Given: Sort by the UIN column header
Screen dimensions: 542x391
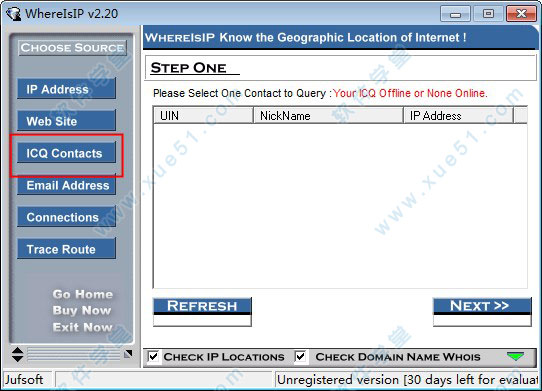Looking at the screenshot, I should (203, 115).
